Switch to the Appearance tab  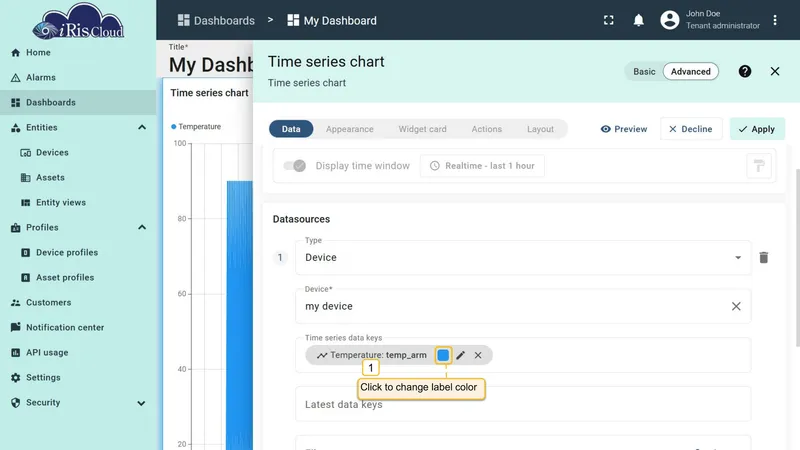click(x=349, y=129)
